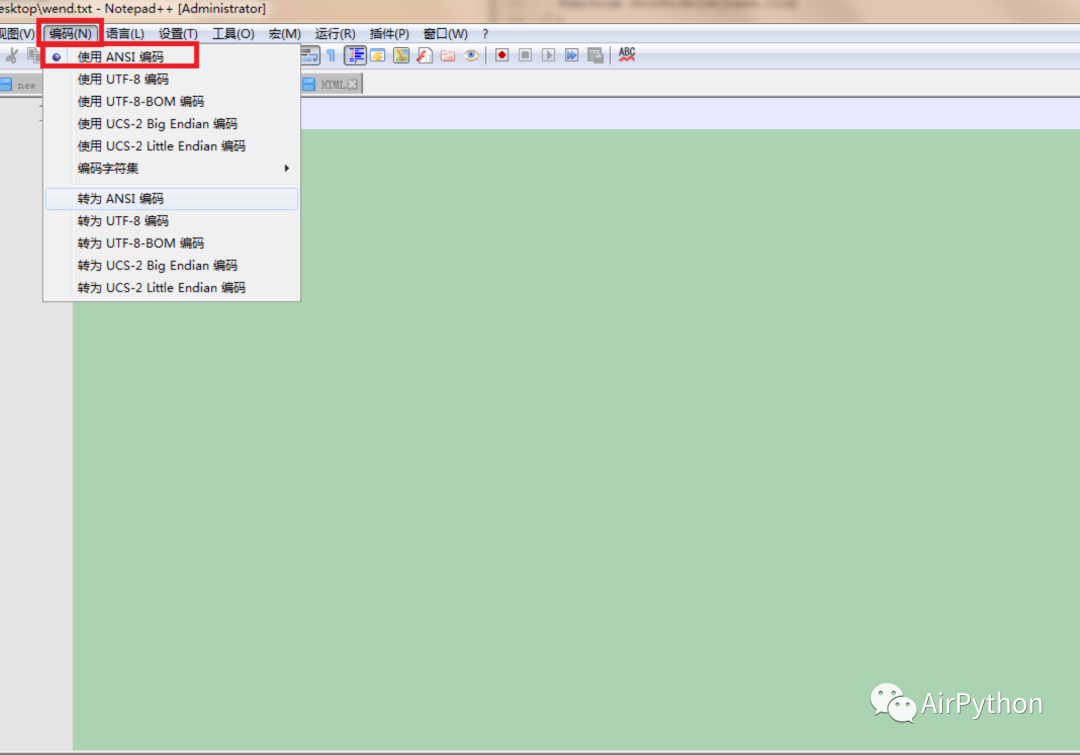The height and width of the screenshot is (755, 1080).
Task: Select 使用 UTF-8 编码 option
Action: pos(172,79)
